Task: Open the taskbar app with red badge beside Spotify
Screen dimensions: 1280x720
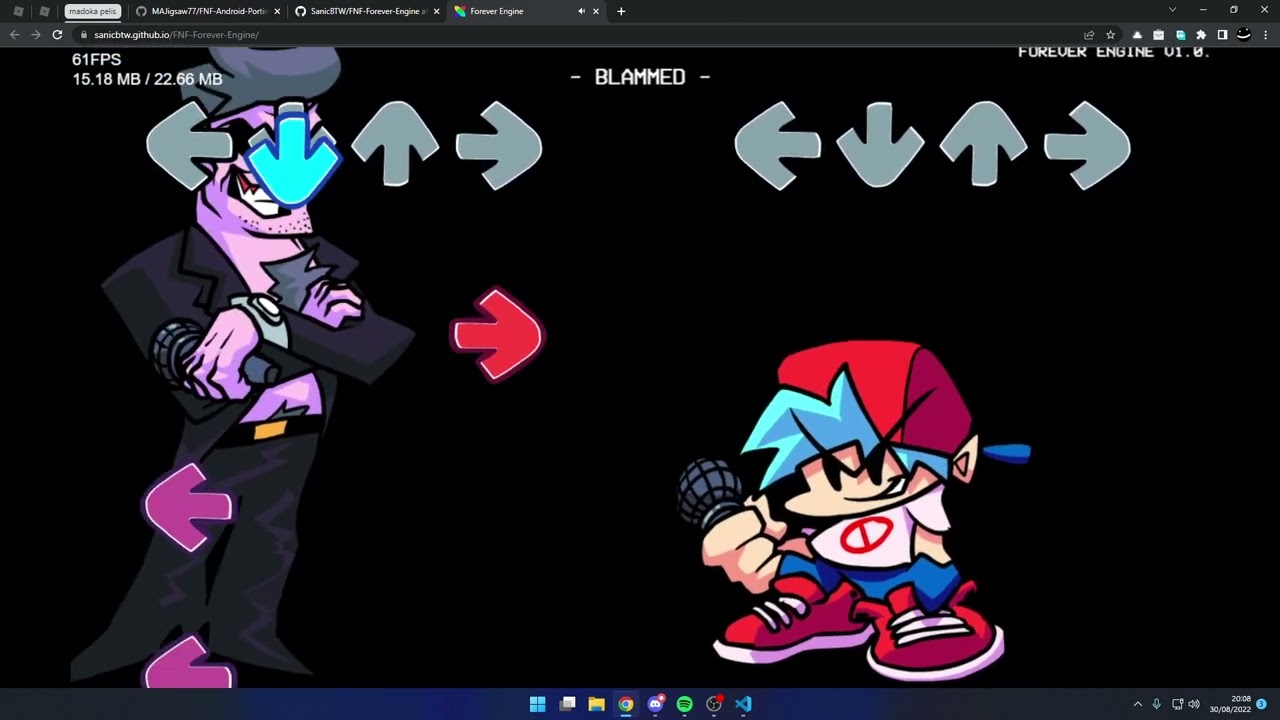Action: [x=714, y=704]
